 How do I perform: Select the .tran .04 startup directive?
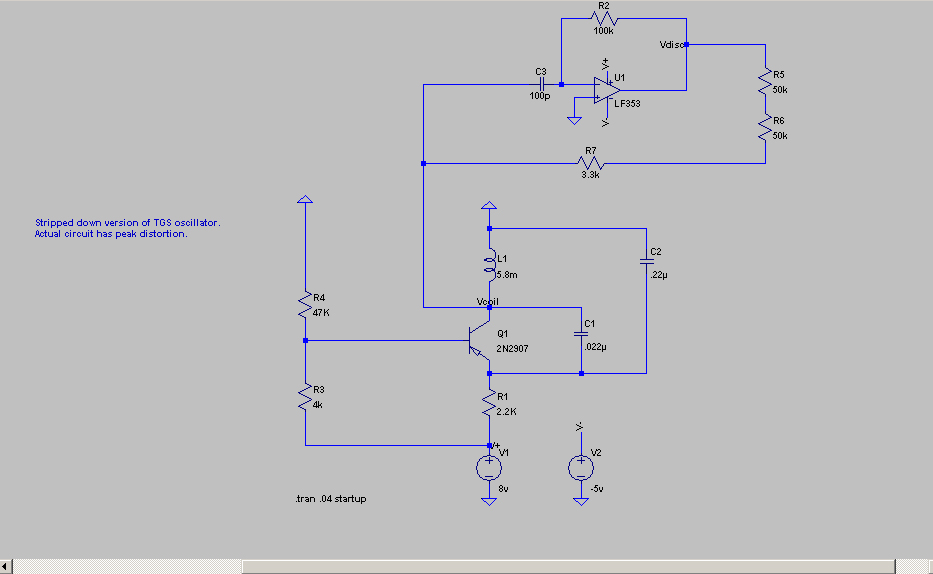point(331,498)
